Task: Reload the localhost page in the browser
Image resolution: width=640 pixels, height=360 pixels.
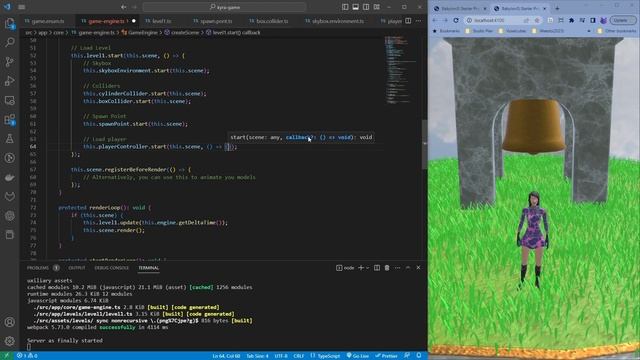Action: point(456,20)
